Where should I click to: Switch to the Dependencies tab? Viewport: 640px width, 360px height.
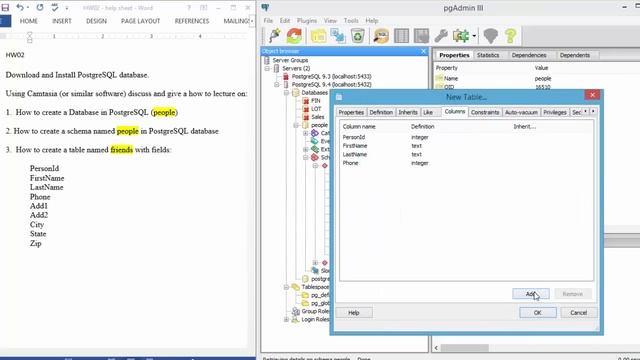[x=529, y=55]
